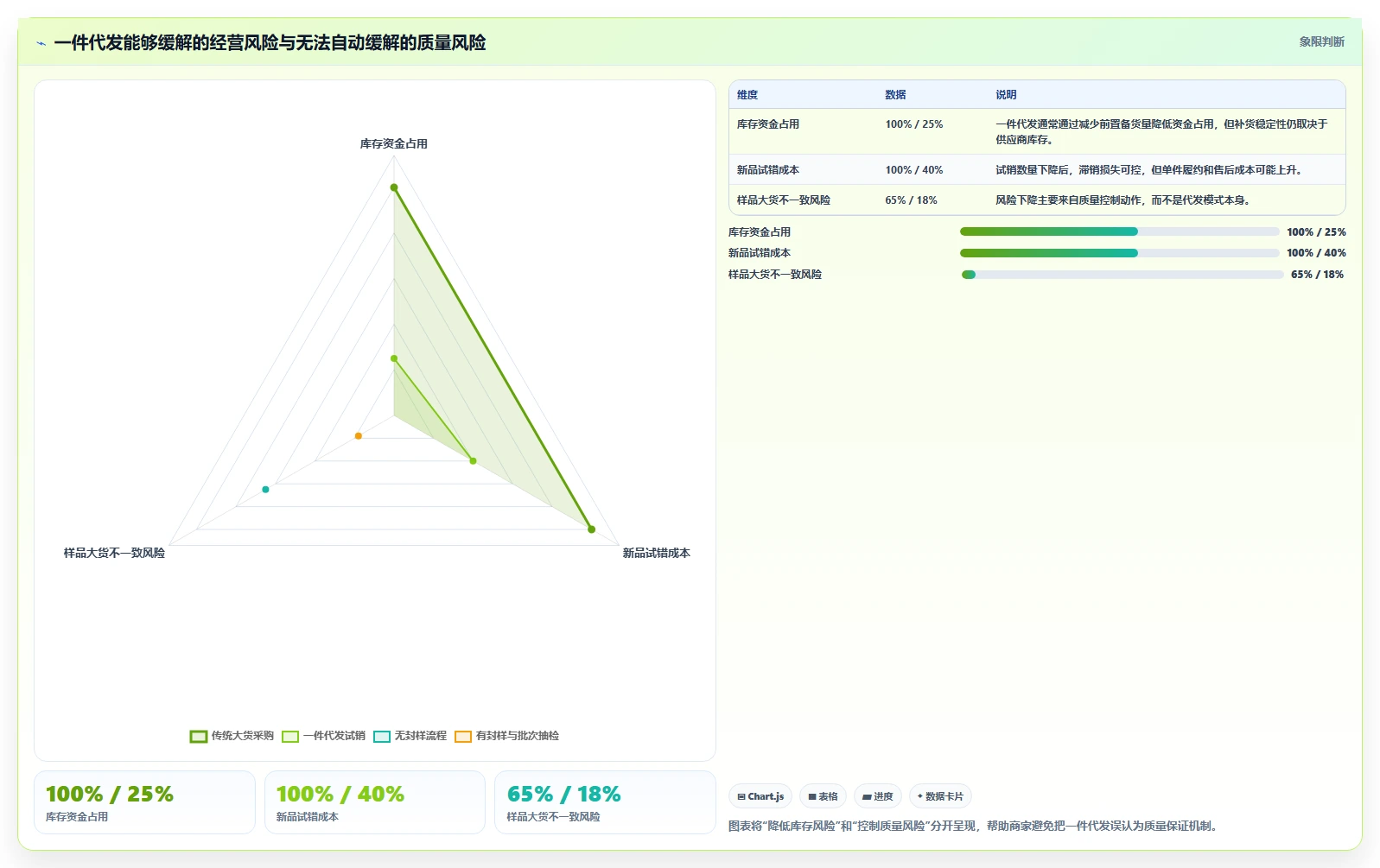Image resolution: width=1380 pixels, height=868 pixels.
Task: Click the 100% / 40% table value
Action: (x=913, y=170)
